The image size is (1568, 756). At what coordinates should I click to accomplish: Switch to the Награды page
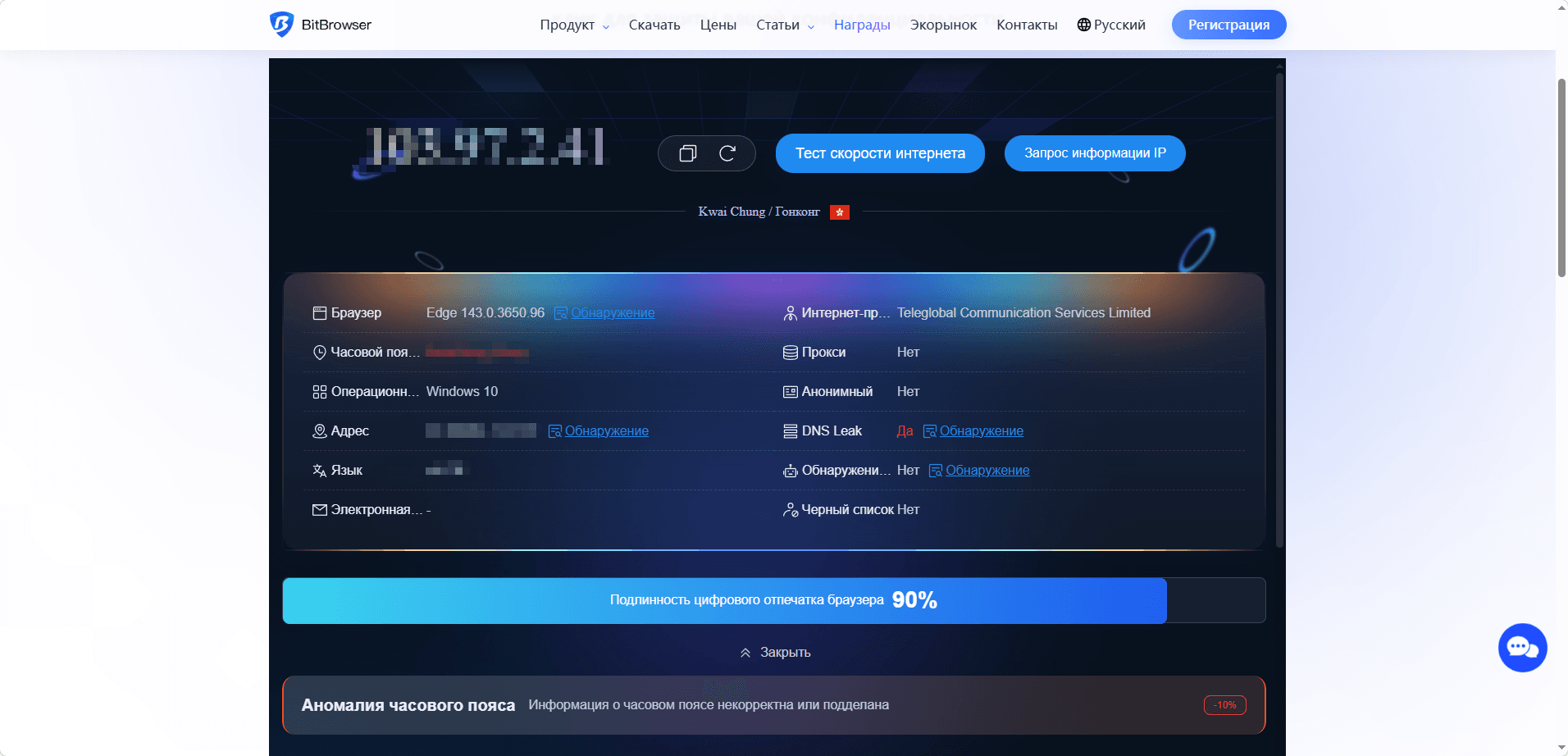[x=861, y=25]
